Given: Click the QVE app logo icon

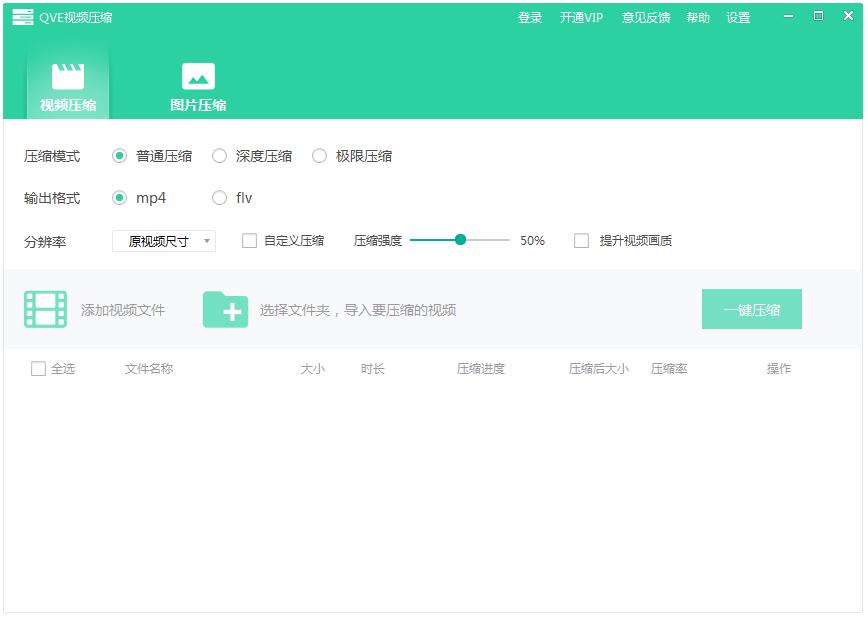Looking at the screenshot, I should (x=23, y=17).
